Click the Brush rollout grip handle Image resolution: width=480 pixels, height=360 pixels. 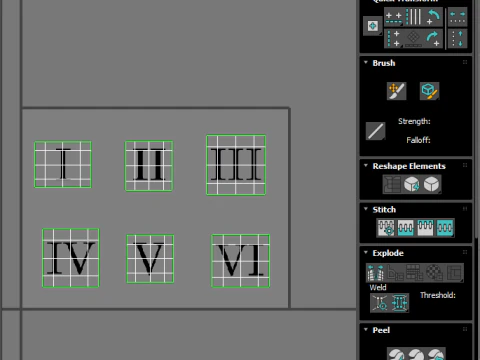pyautogui.click(x=465, y=62)
